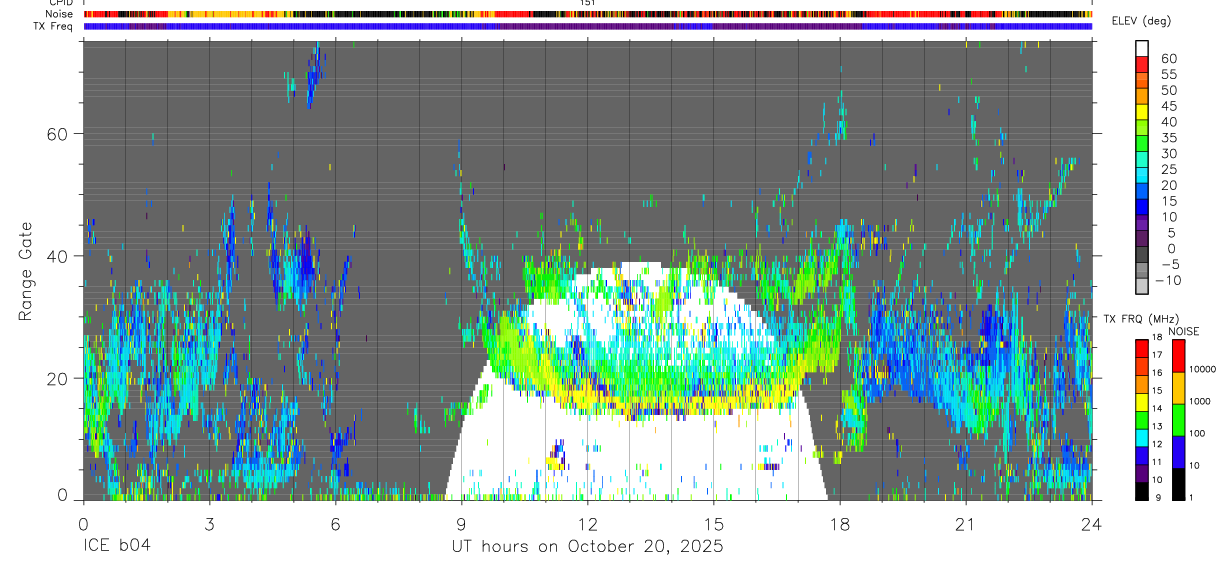Click the x-axis tick label '3'
This screenshot has width=1228, height=567.
pyautogui.click(x=209, y=523)
